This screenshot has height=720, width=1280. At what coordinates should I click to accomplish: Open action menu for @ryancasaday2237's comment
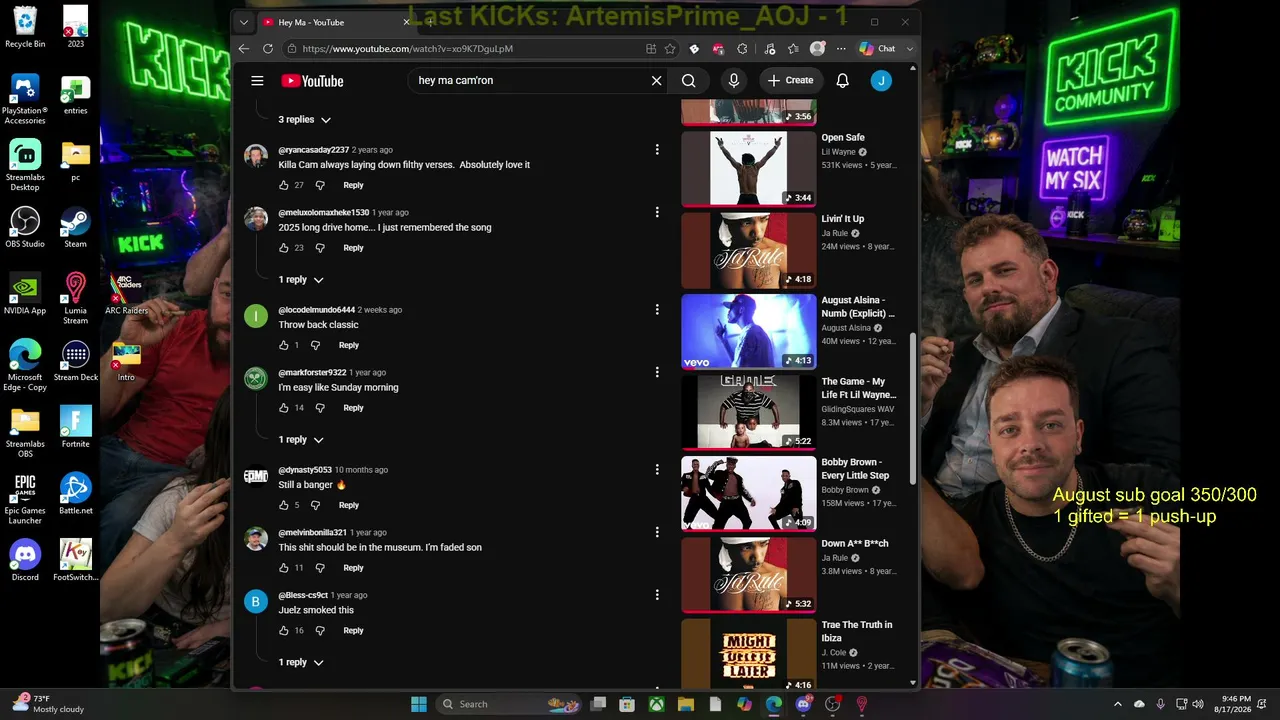657,150
